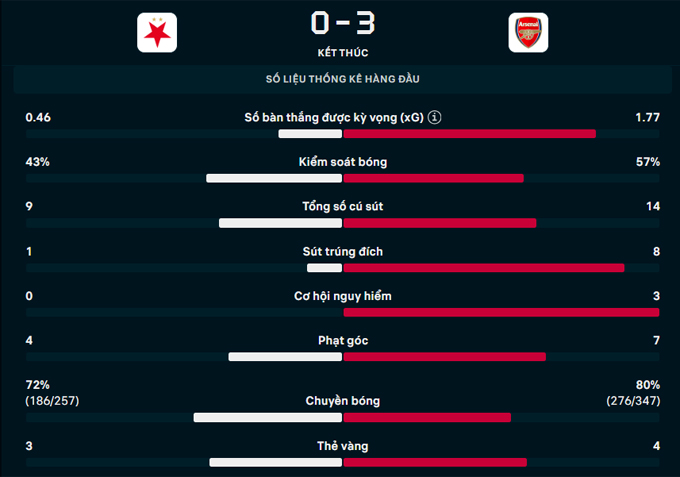This screenshot has width=680, height=477.
Task: Click the Cơ hội nguy hiểm label
Action: click(x=343, y=296)
